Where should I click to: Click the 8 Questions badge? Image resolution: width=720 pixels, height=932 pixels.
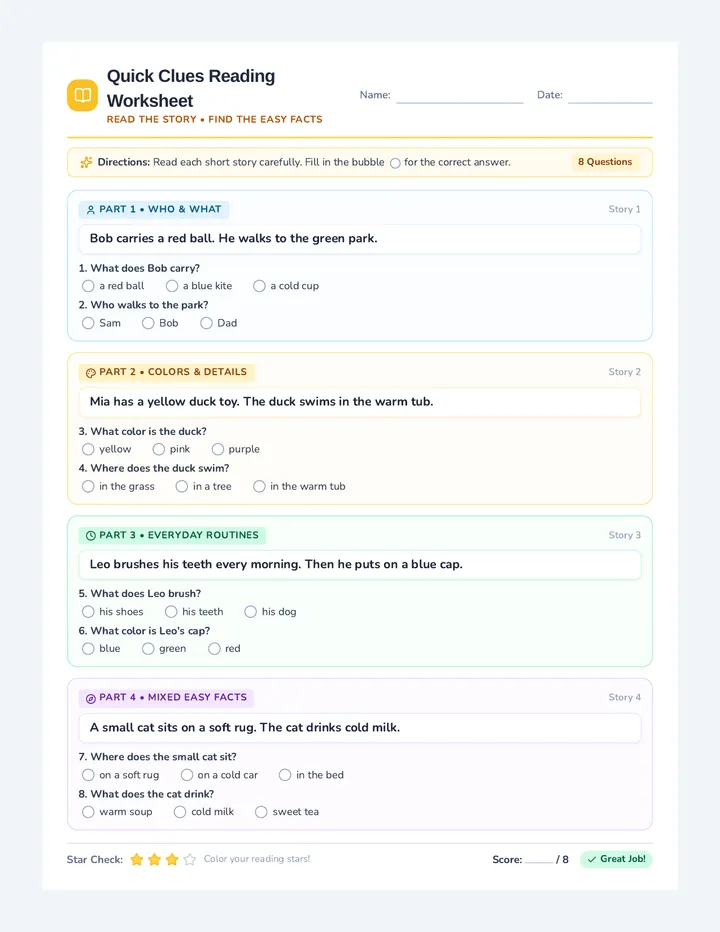pos(605,162)
